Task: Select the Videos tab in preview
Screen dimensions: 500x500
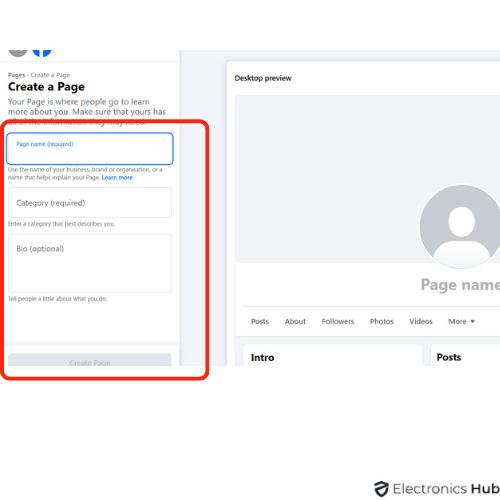Action: (421, 321)
